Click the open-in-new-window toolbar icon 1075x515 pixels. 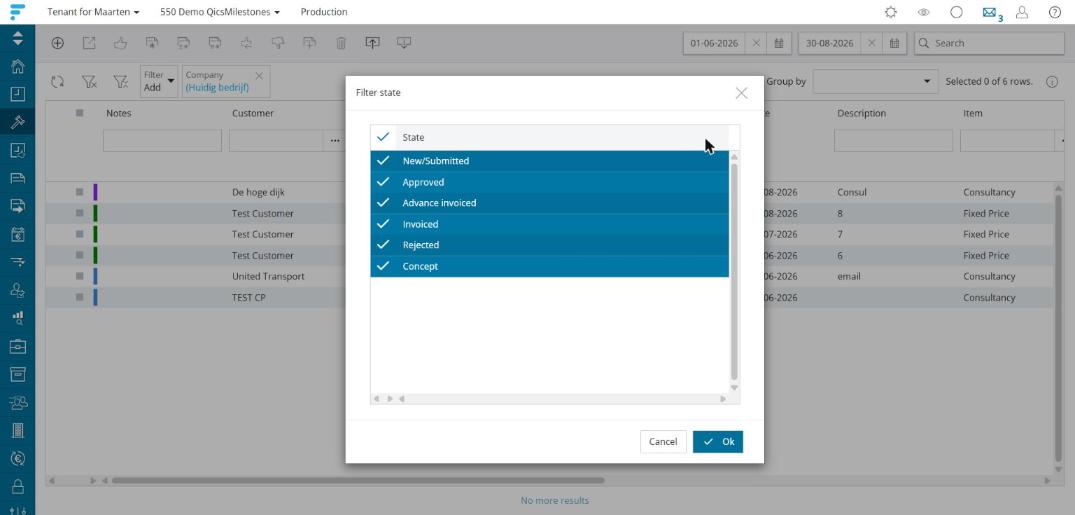point(89,43)
